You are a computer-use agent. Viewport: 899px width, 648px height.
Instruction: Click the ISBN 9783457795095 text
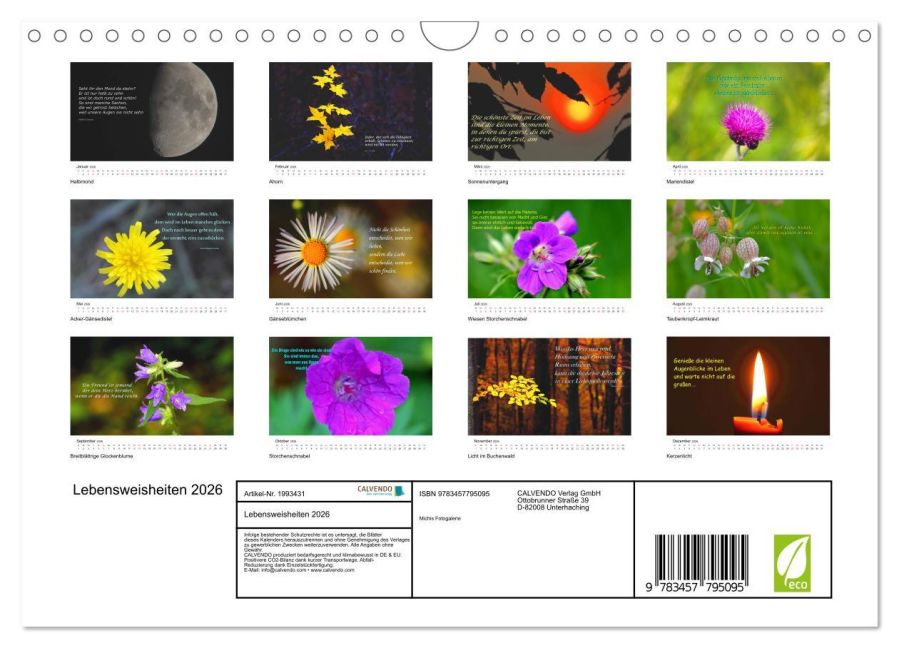click(x=454, y=493)
